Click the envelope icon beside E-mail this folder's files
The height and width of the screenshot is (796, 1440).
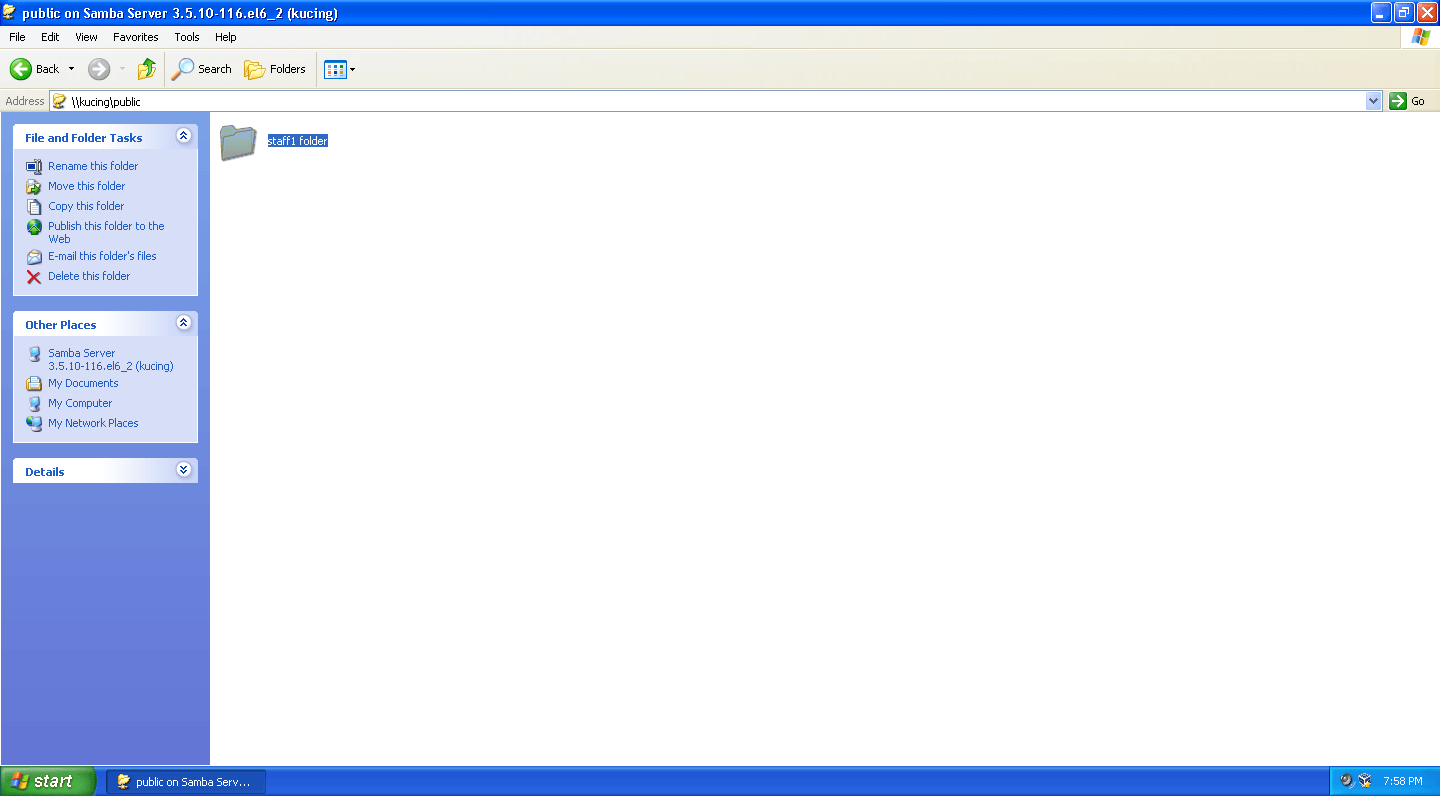point(34,257)
